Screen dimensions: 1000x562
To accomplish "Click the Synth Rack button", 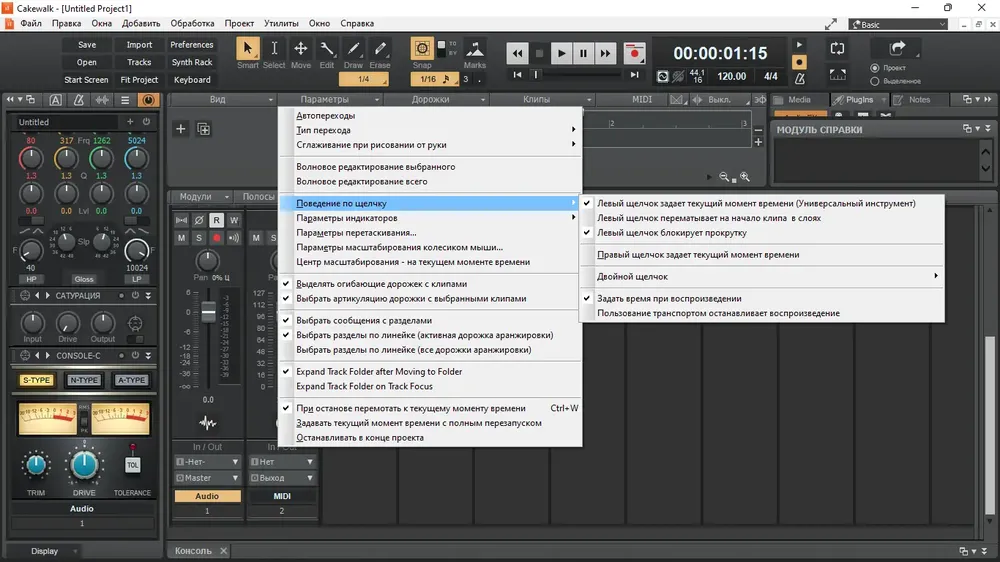I will [191, 63].
